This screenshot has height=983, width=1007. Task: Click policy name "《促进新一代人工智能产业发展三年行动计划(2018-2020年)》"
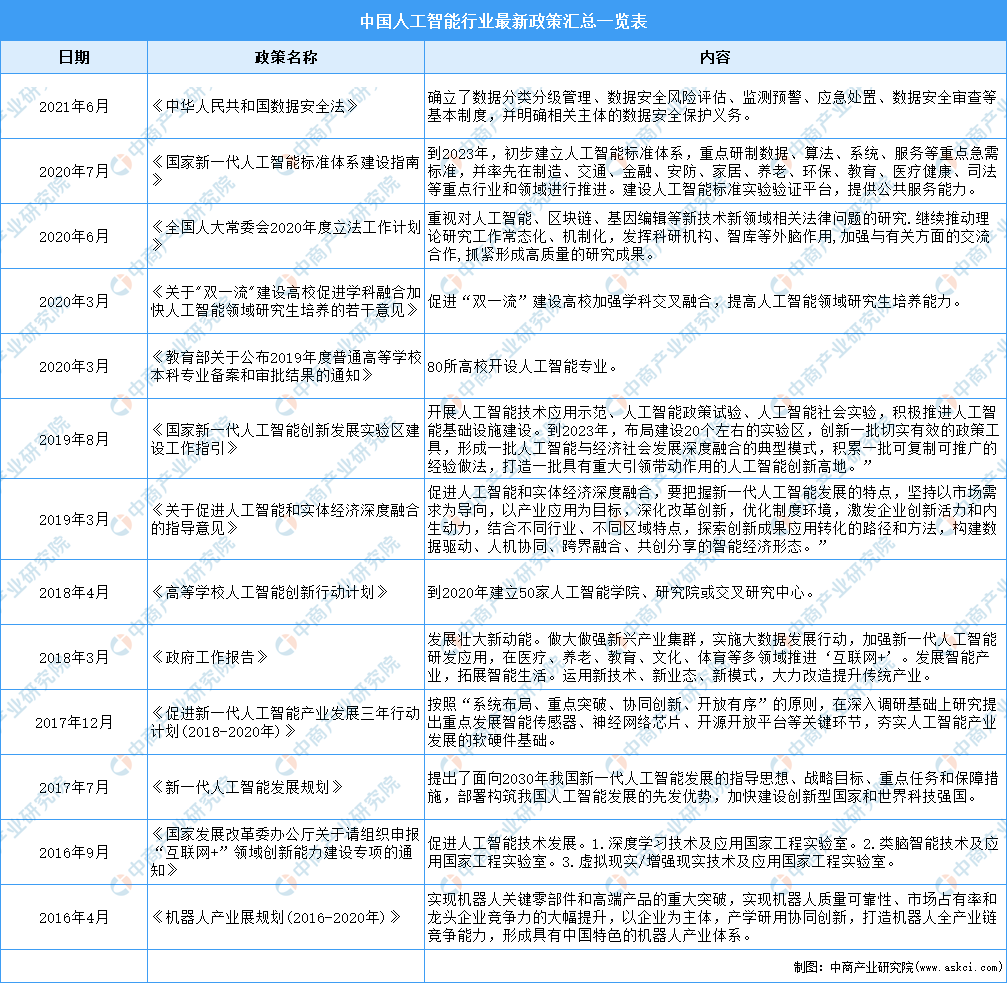coord(286,722)
